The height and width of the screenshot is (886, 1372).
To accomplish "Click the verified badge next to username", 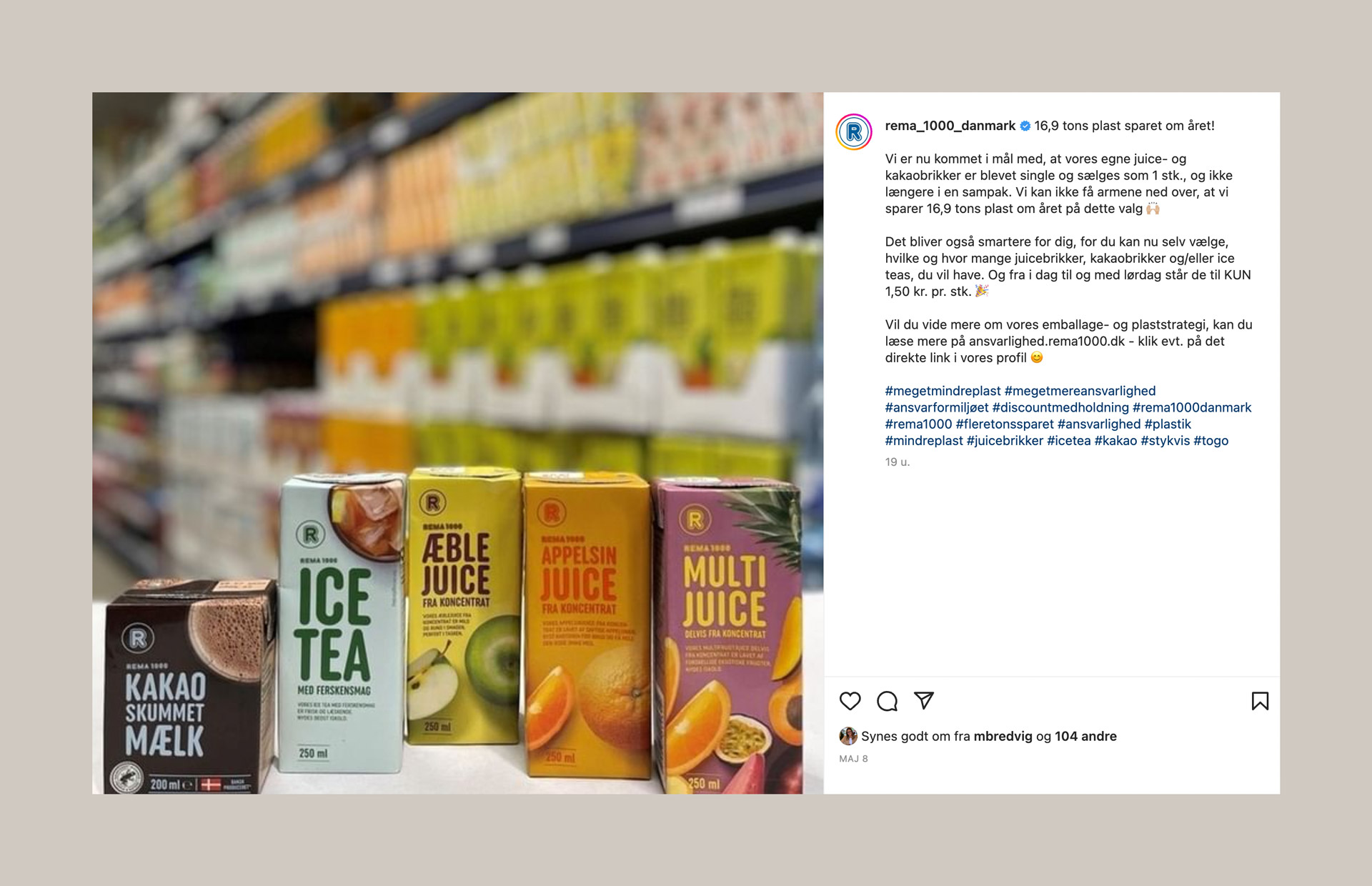I will pyautogui.click(x=1025, y=126).
